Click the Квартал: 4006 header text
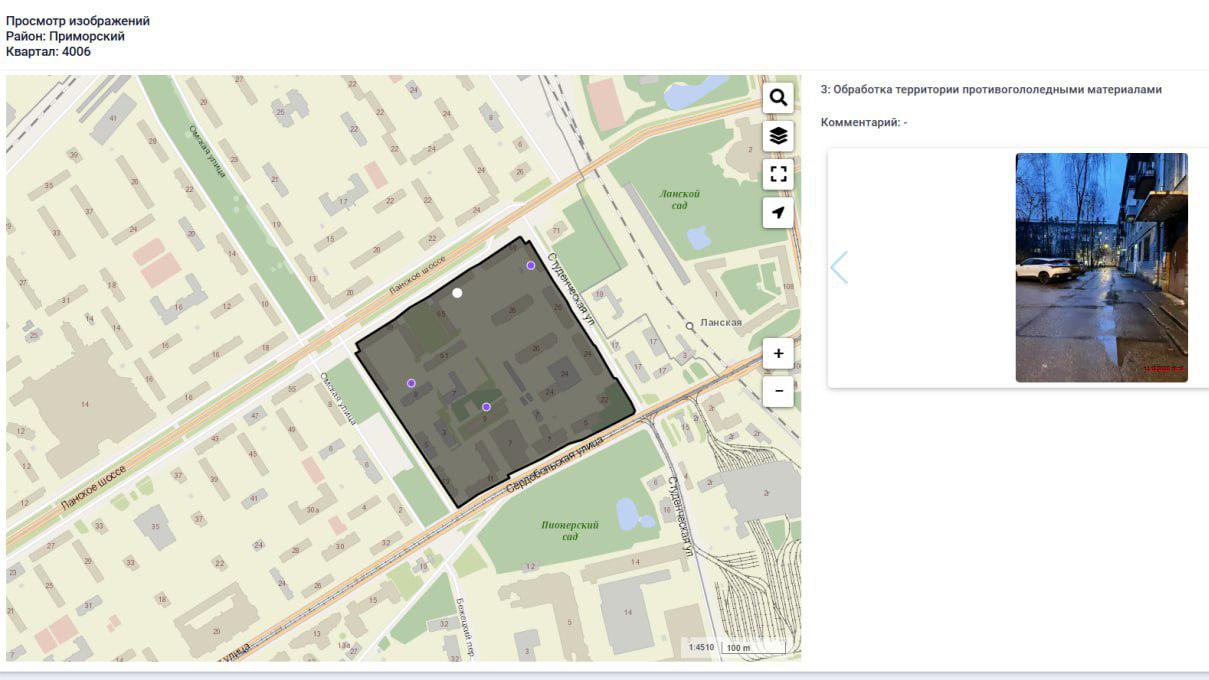 coord(49,52)
